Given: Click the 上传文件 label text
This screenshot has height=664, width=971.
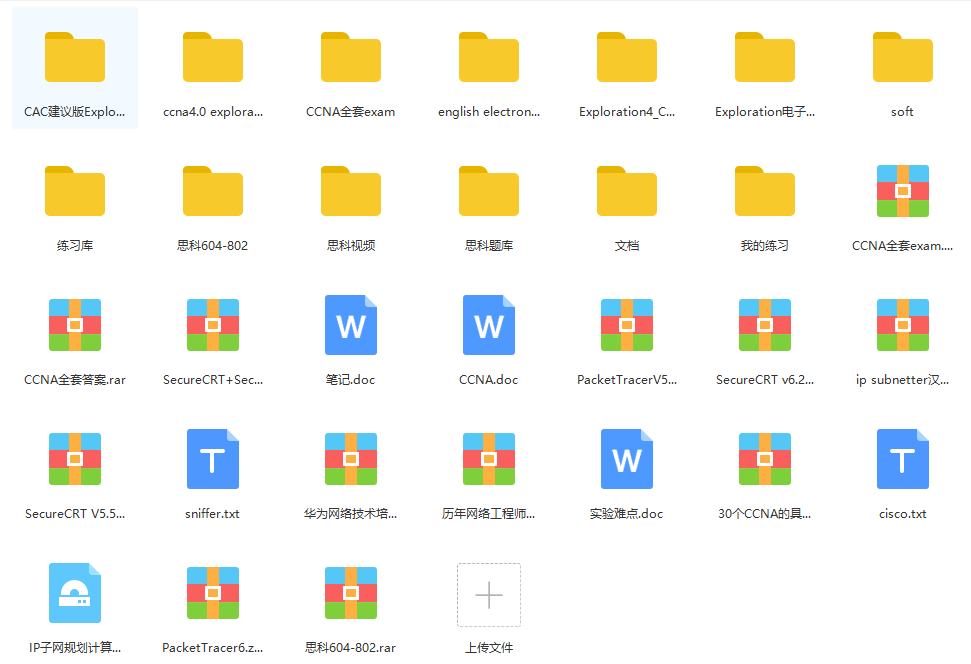Looking at the screenshot, I should coord(489,648).
